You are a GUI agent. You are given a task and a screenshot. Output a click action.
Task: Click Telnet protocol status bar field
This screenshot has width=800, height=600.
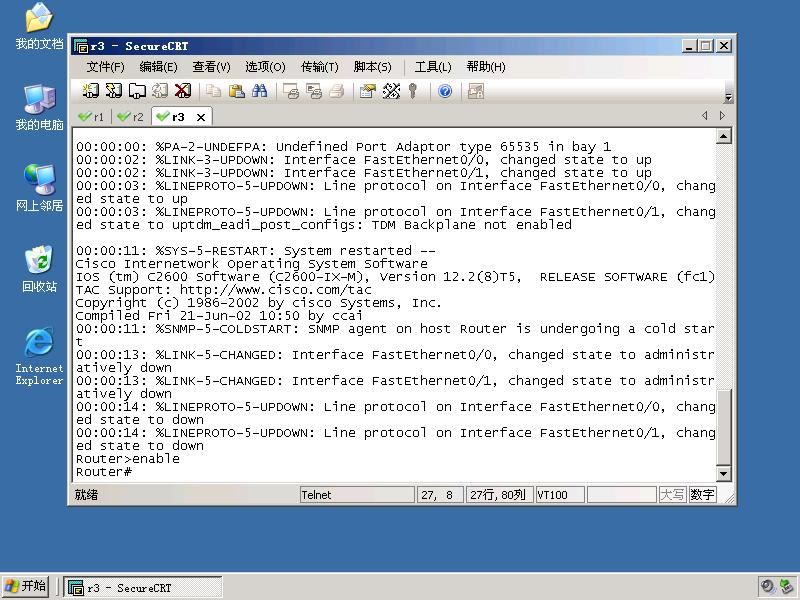pyautogui.click(x=357, y=495)
